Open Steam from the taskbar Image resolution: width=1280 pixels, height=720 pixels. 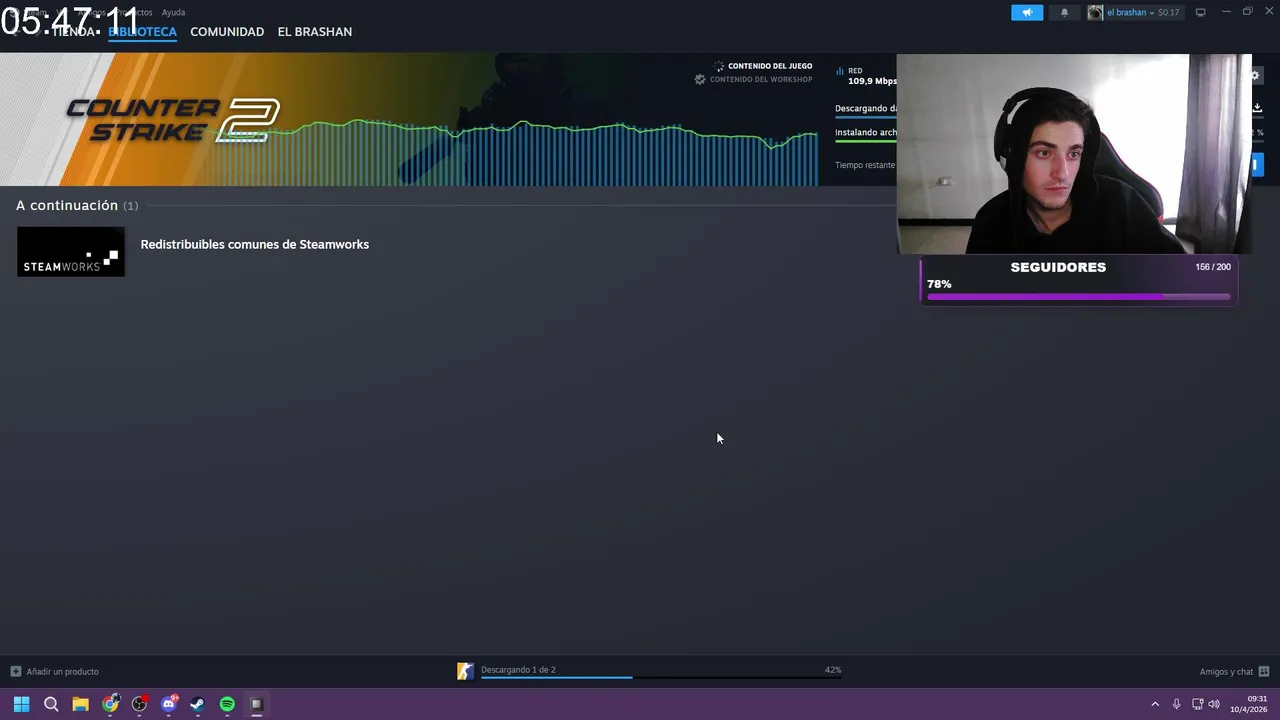pos(197,704)
